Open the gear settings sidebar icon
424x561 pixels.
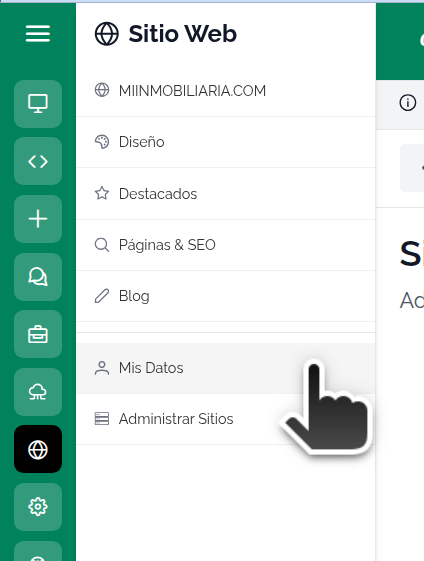pos(38,507)
